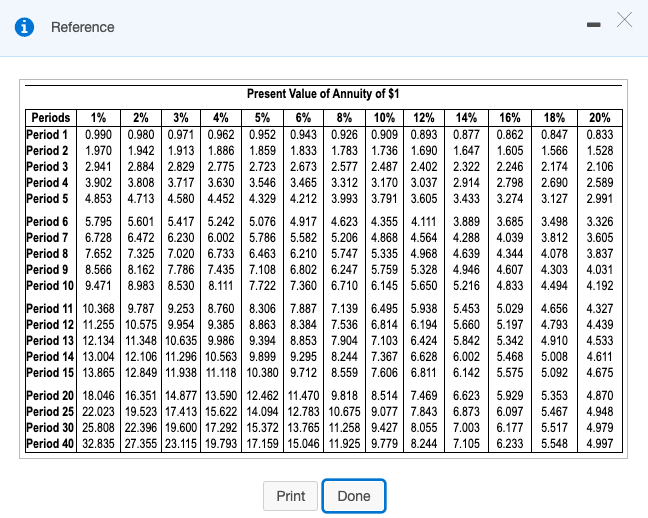The width and height of the screenshot is (648, 518).
Task: Click the 6% column header
Action: tap(303, 118)
